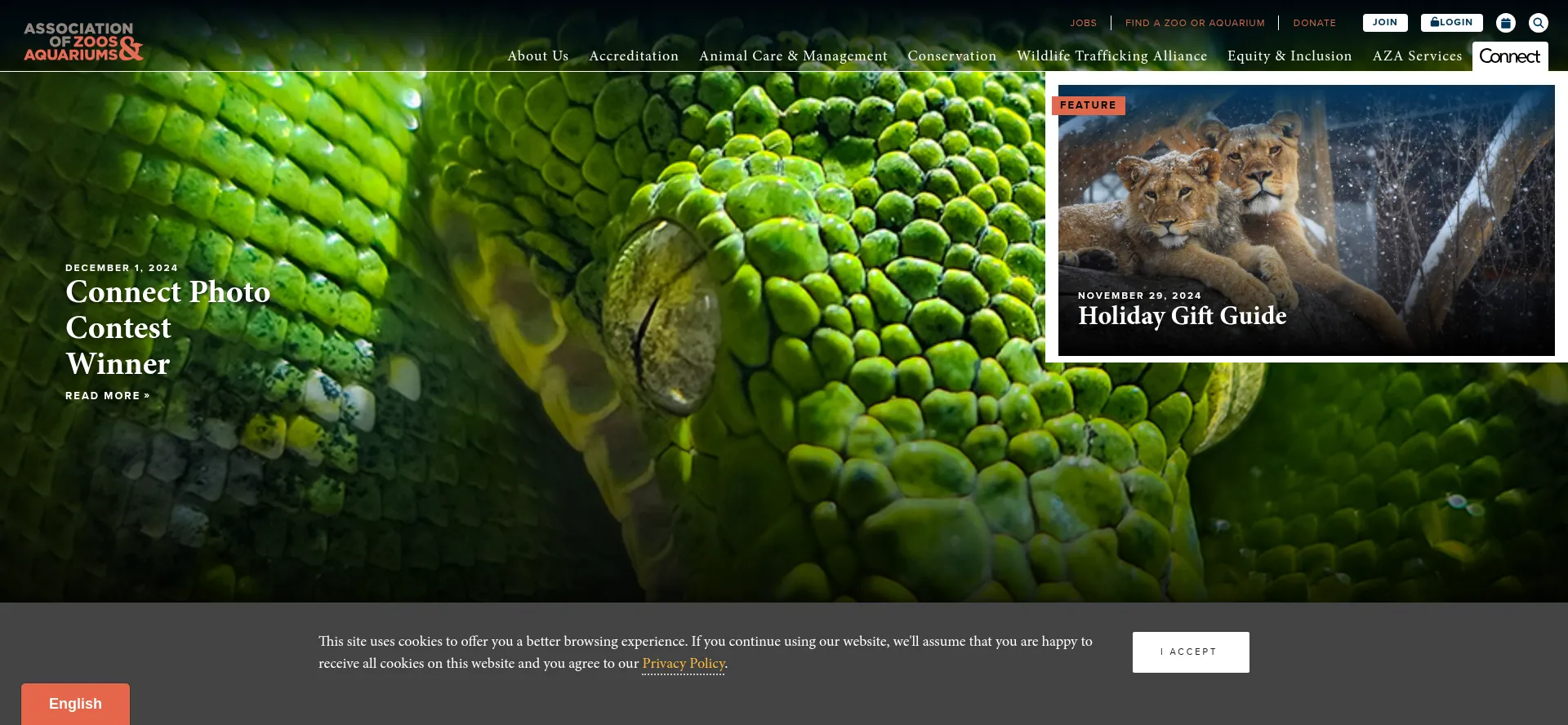
Task: Open Find a Zoo or Aquarium link
Action: point(1195,23)
